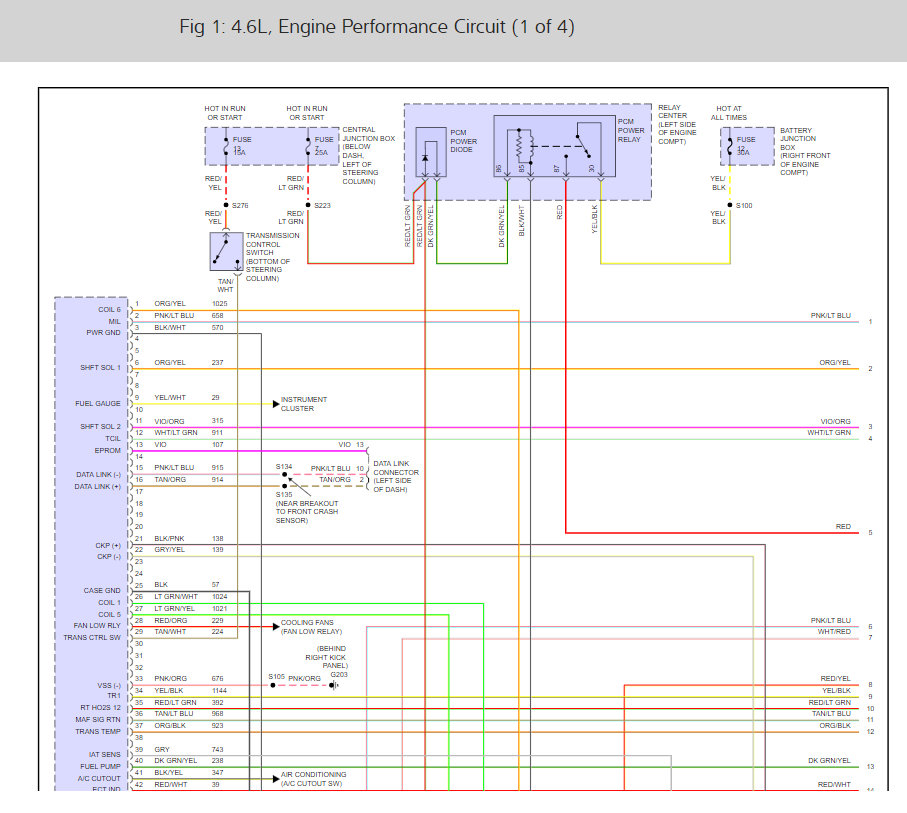Click the 'PCM POWER DIODE' label

(464, 141)
